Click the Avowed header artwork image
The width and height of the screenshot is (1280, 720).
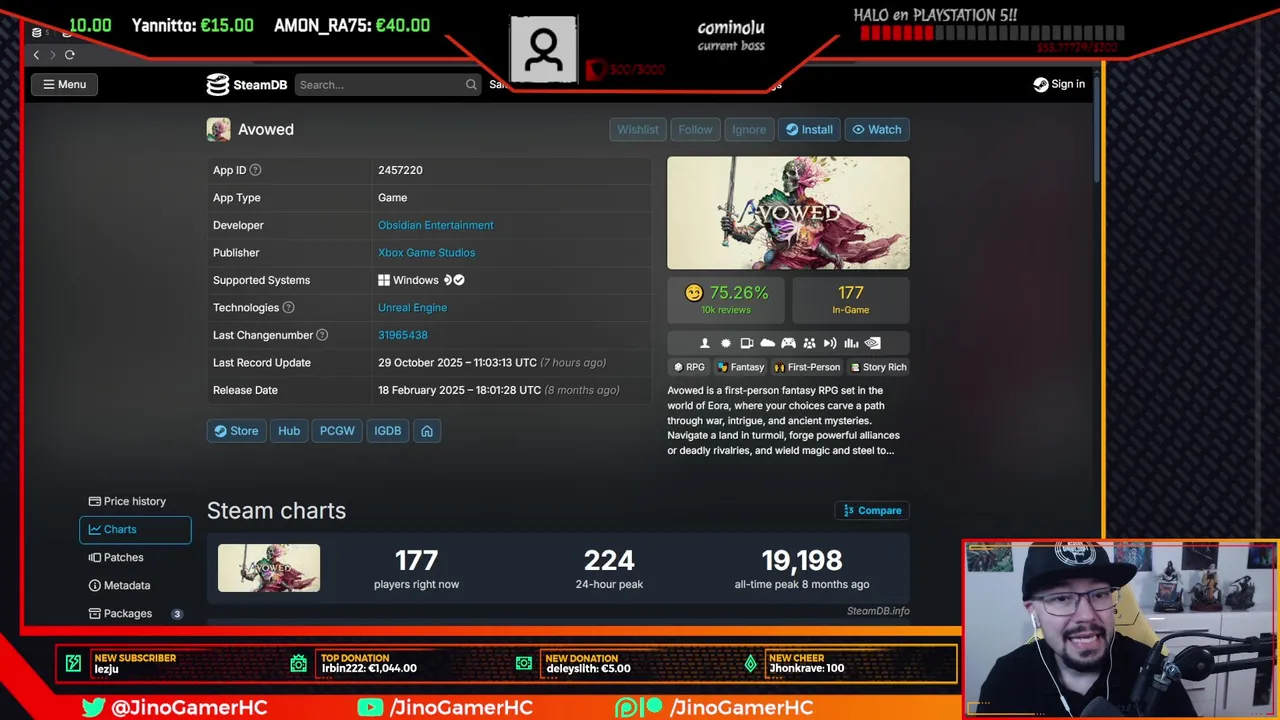tap(788, 213)
